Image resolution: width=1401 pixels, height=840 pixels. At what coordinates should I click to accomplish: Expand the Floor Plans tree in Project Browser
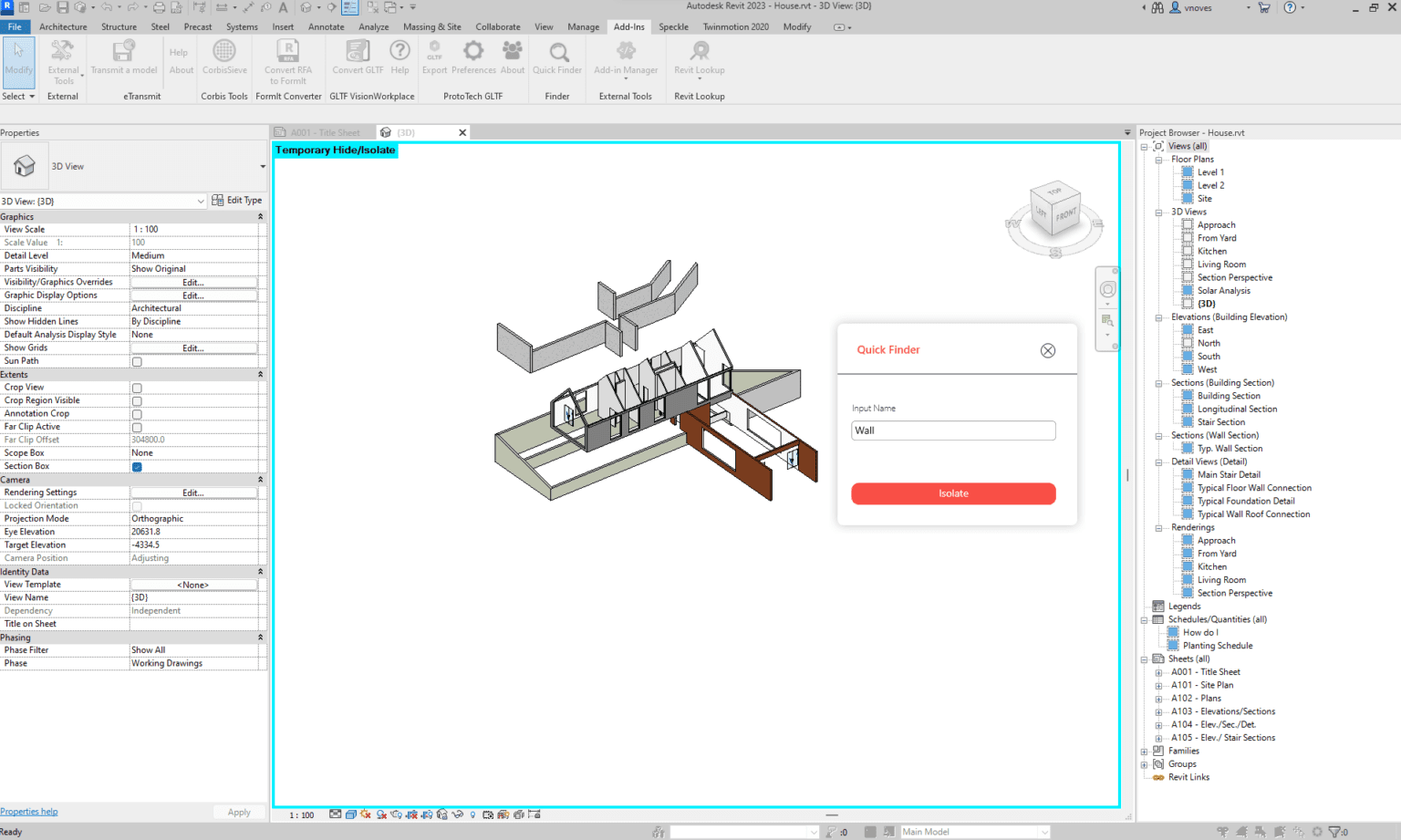[1158, 159]
